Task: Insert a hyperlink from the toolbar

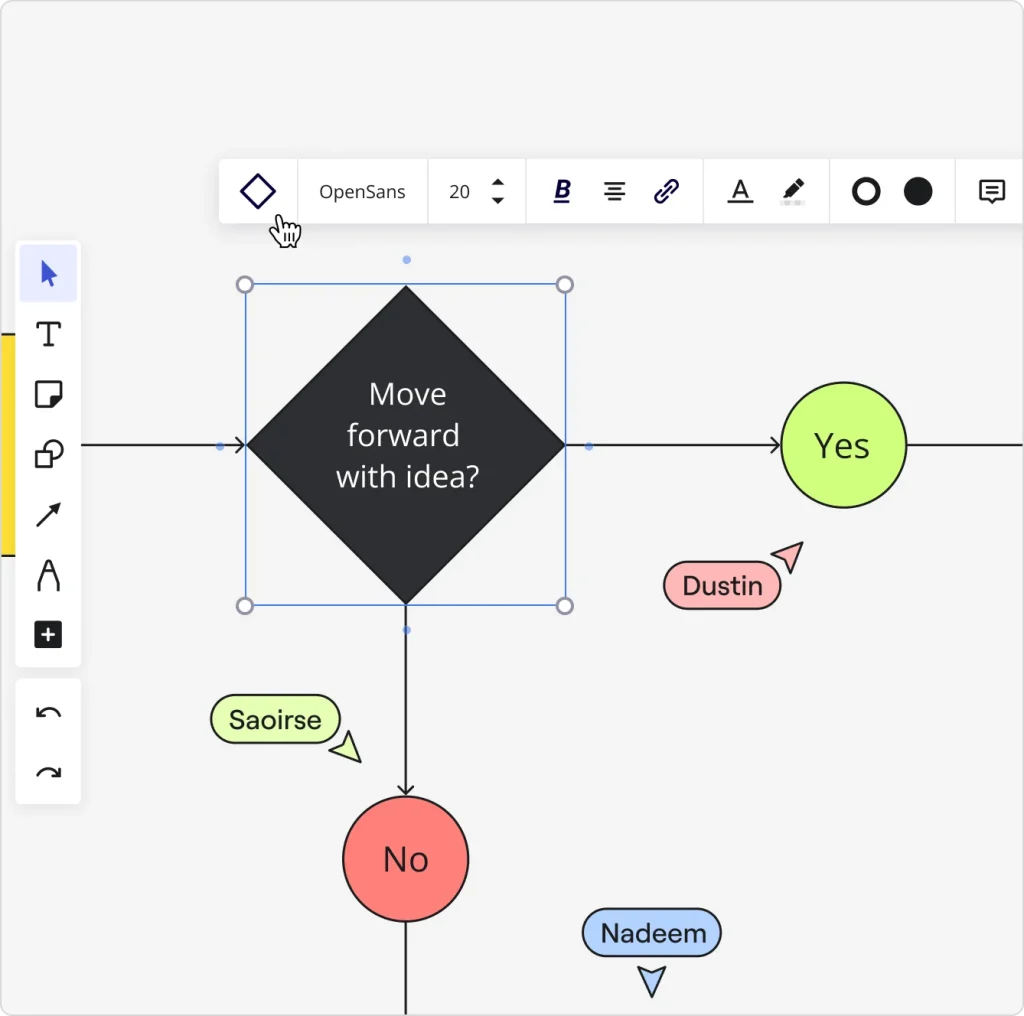Action: (x=666, y=191)
